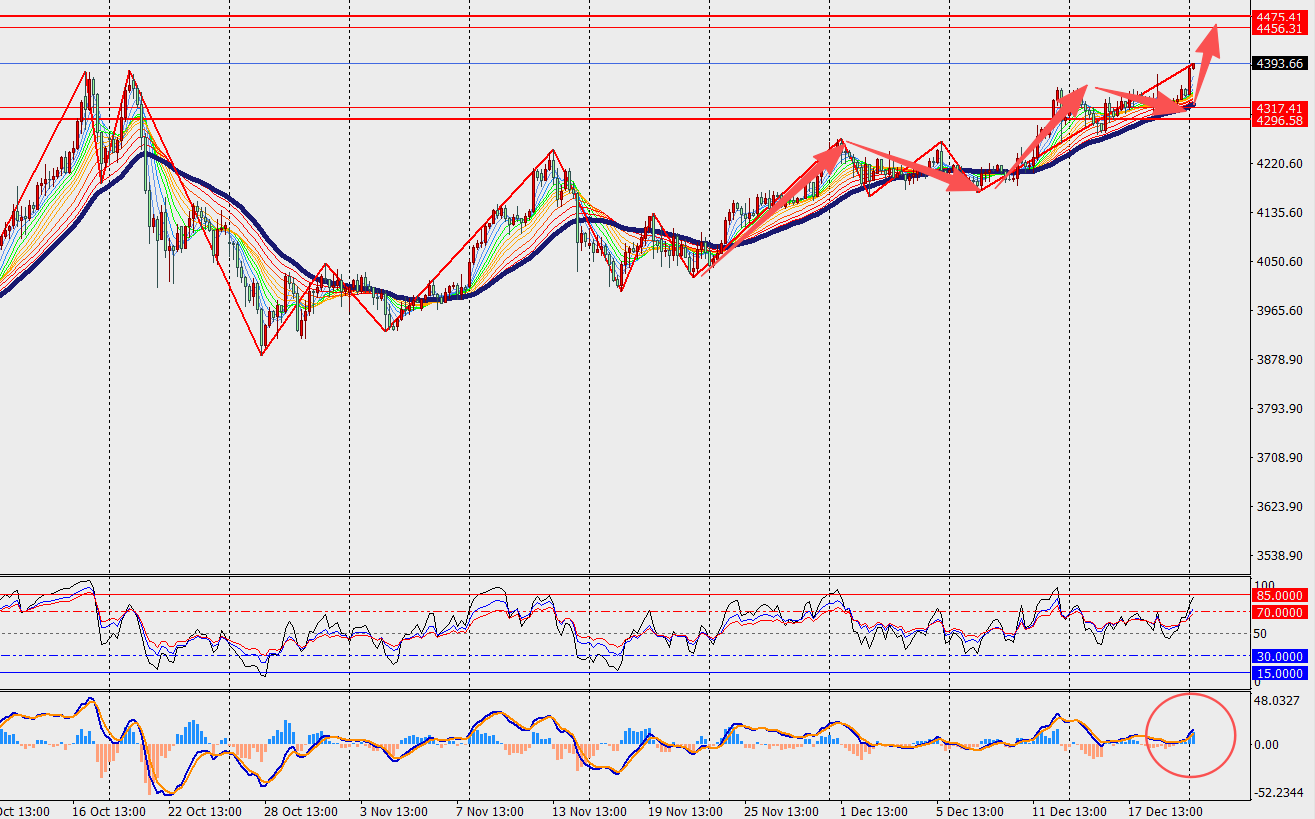Click the 85.0000 red indicator level label
This screenshot has height=819, width=1315.
1280,595
